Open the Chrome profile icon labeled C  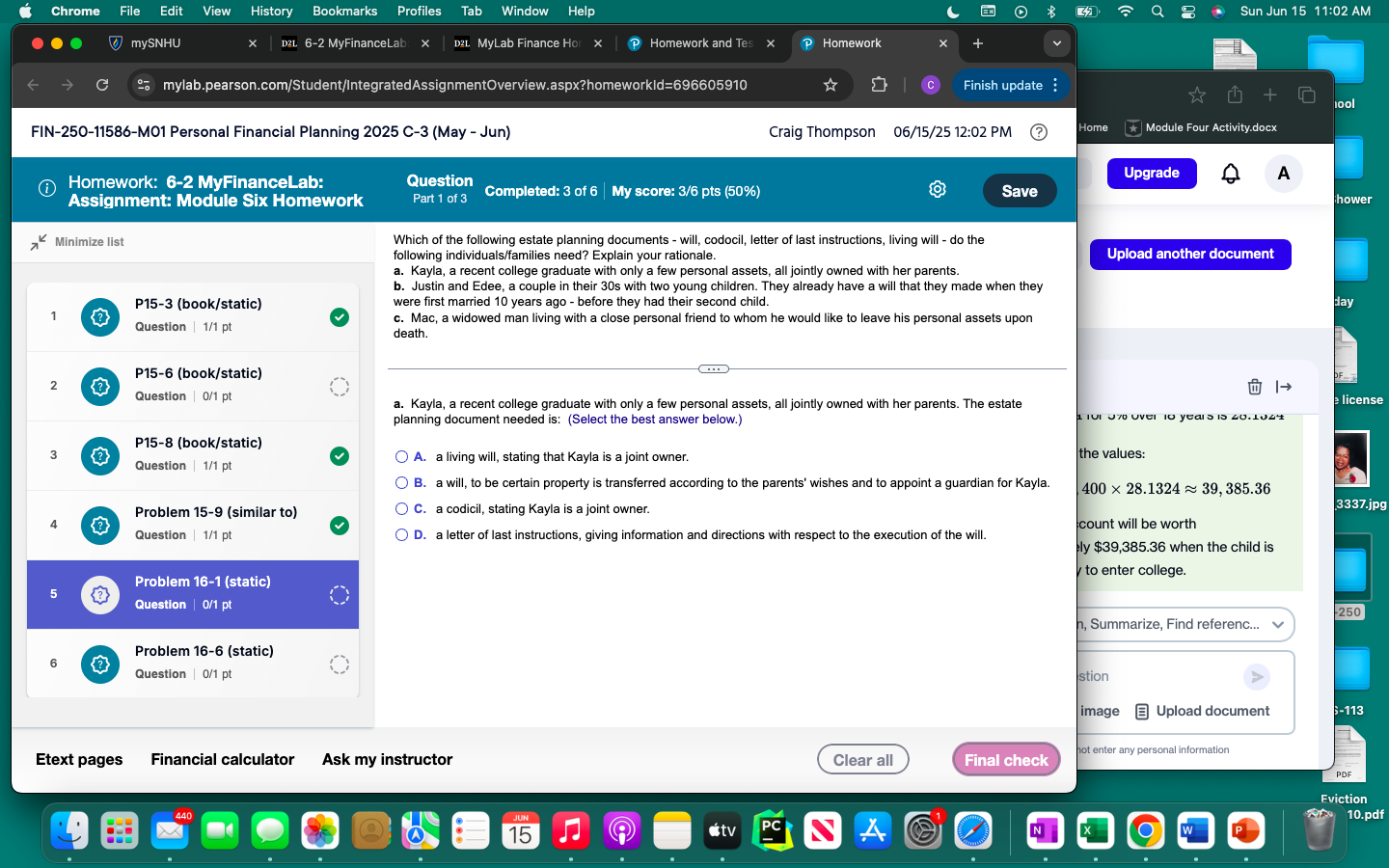(930, 85)
